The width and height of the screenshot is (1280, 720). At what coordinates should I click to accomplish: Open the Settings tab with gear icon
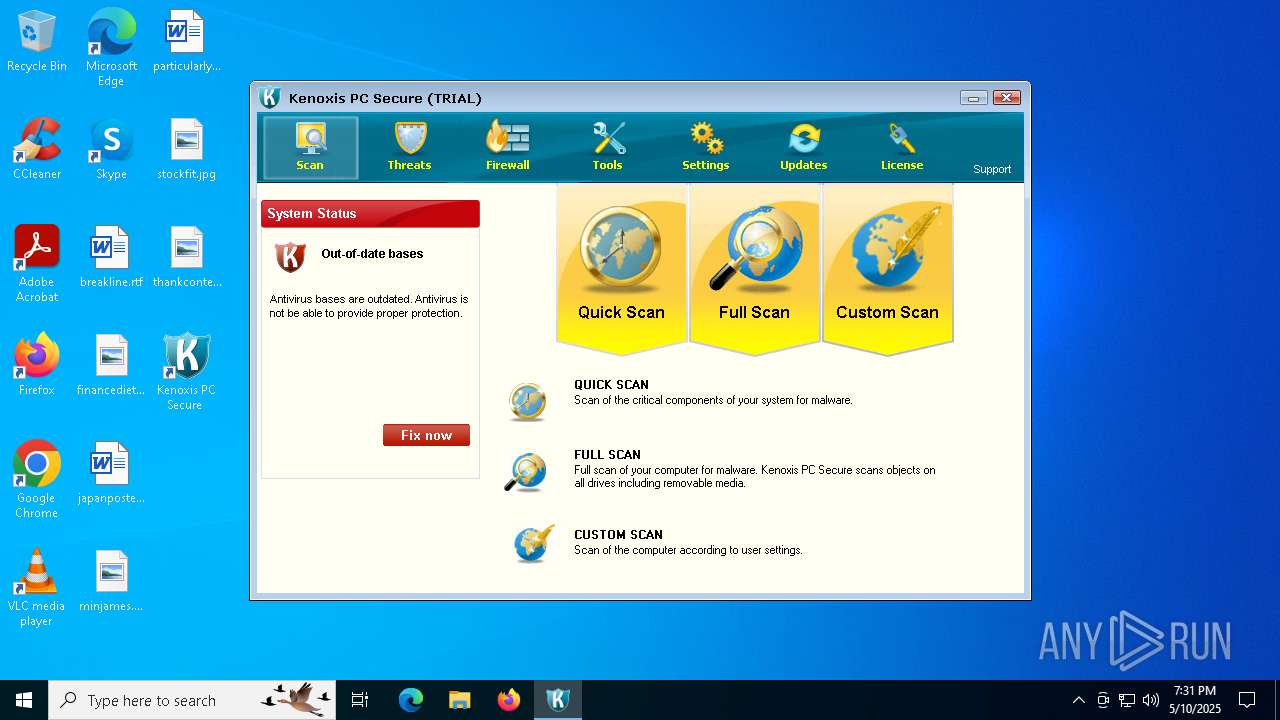(x=706, y=147)
